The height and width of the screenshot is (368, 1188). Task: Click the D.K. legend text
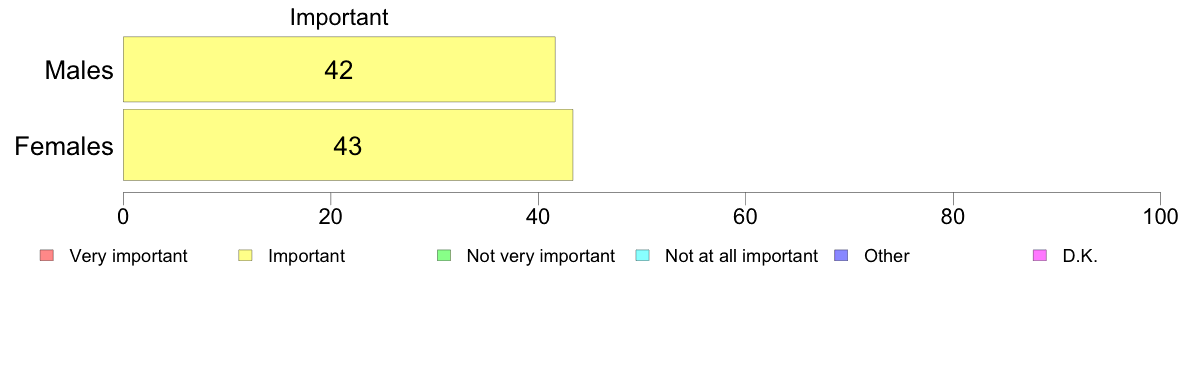coord(1080,256)
